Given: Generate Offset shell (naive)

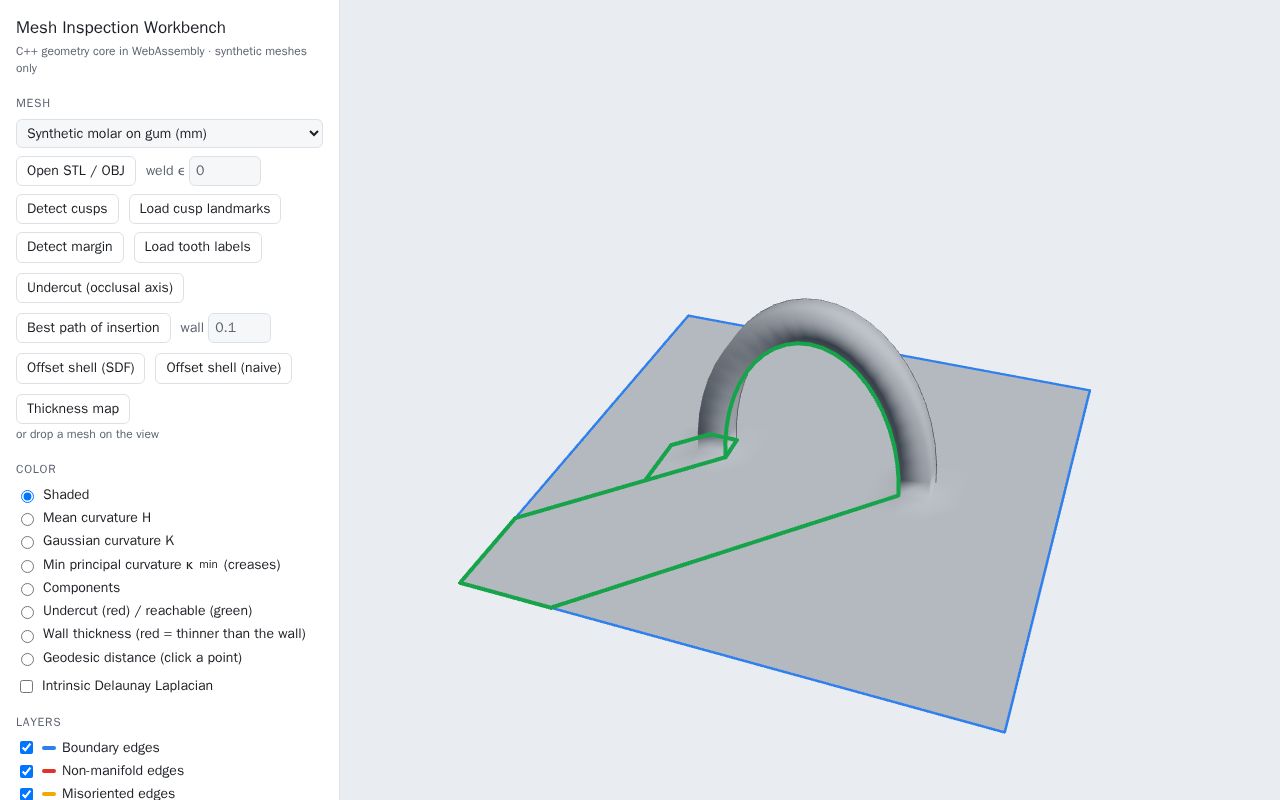Looking at the screenshot, I should pos(223,368).
